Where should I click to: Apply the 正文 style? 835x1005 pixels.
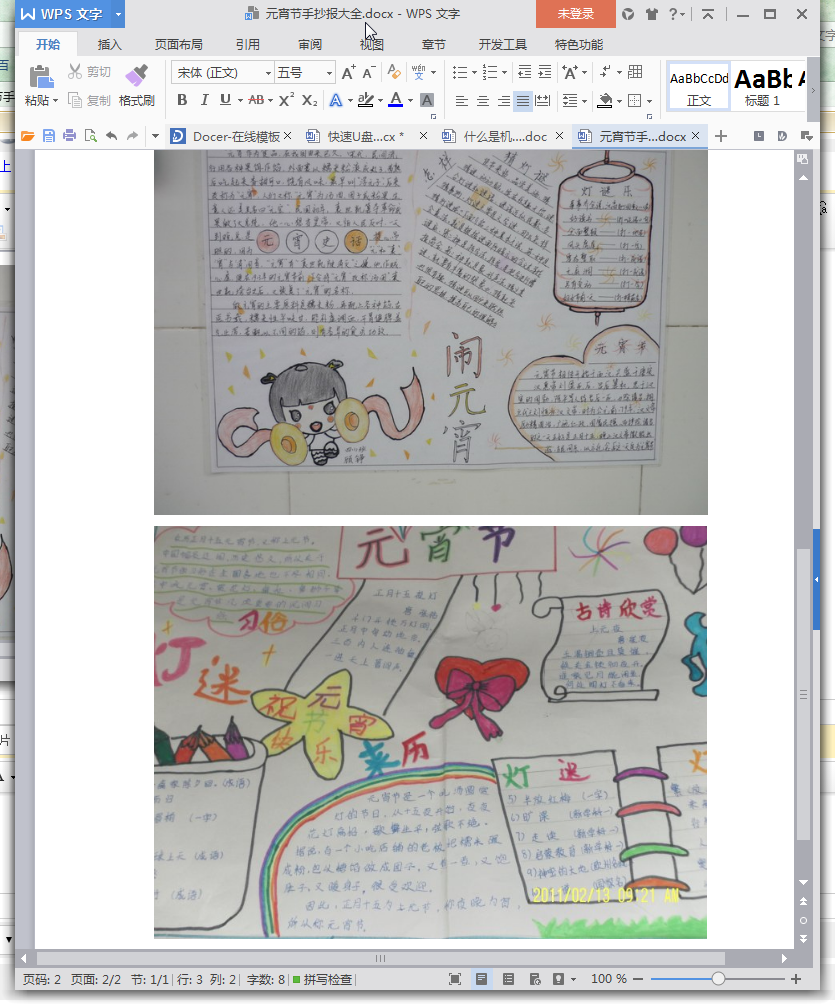coord(699,86)
